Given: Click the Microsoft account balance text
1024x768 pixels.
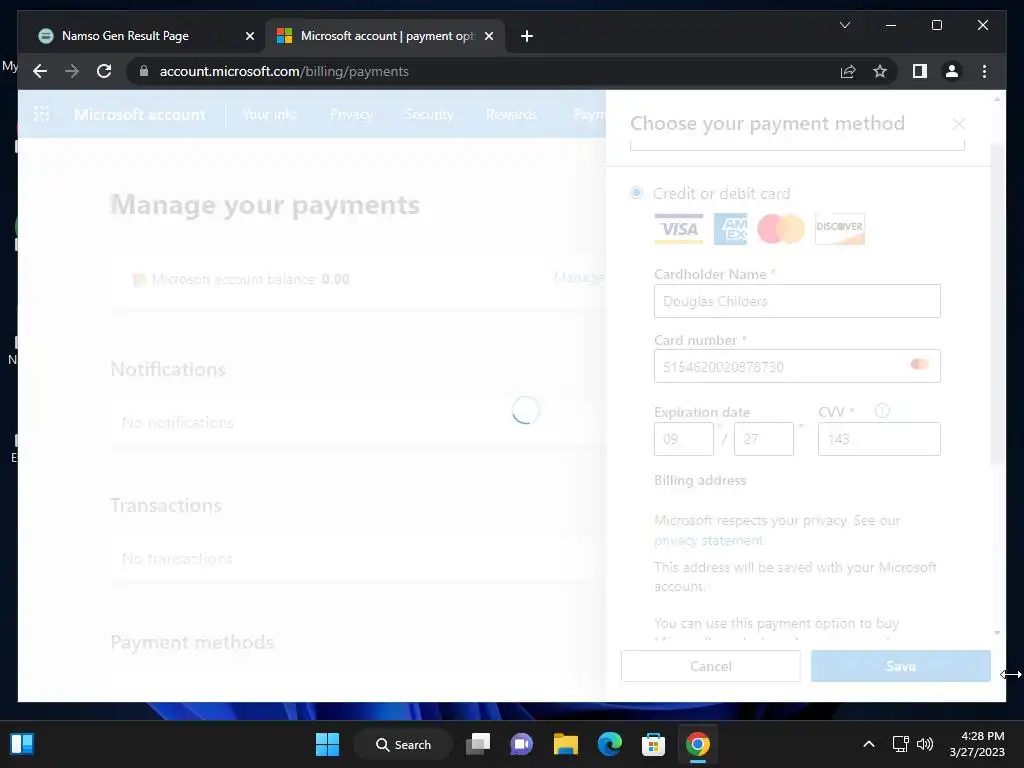Looking at the screenshot, I should [250, 279].
